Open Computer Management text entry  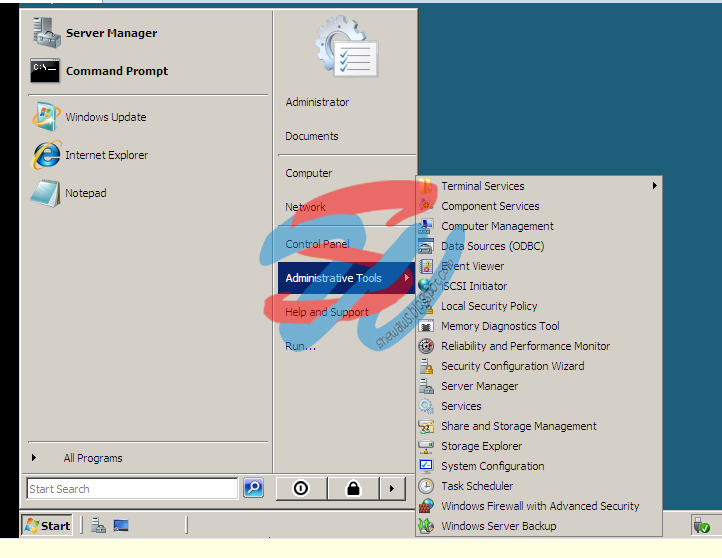tap(497, 226)
